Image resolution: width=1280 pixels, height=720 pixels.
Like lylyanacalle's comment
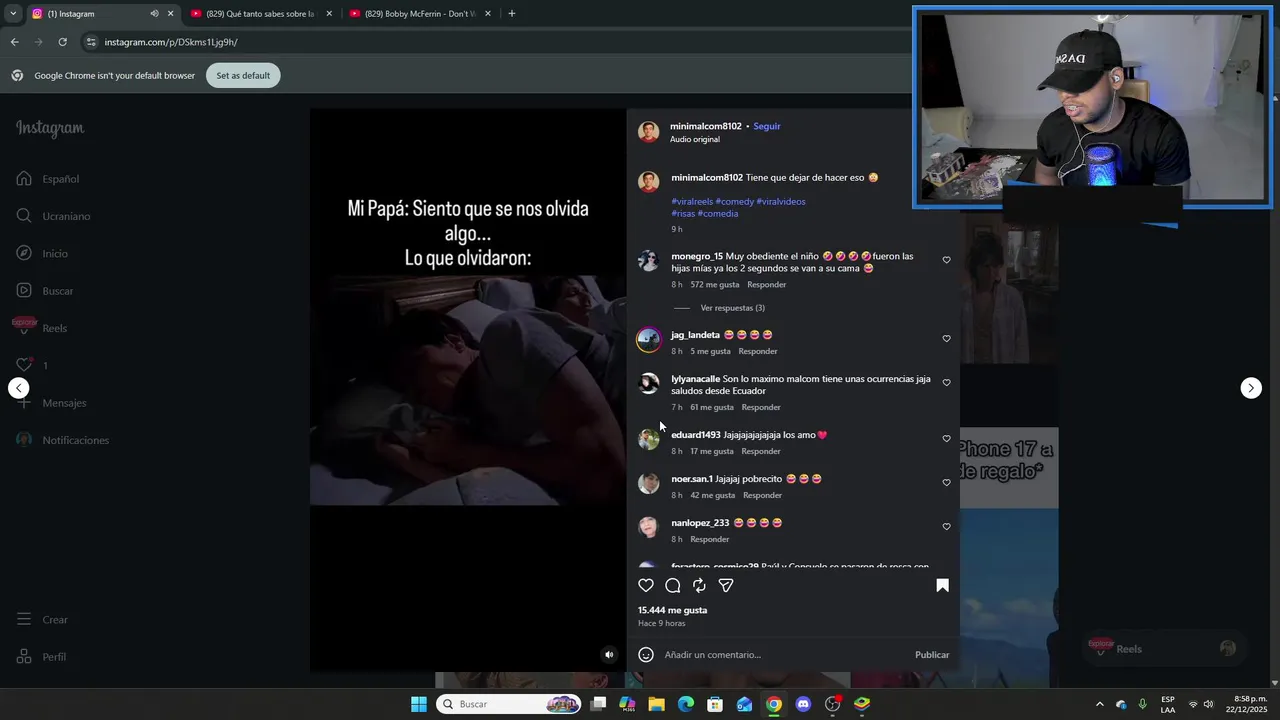[x=946, y=383]
